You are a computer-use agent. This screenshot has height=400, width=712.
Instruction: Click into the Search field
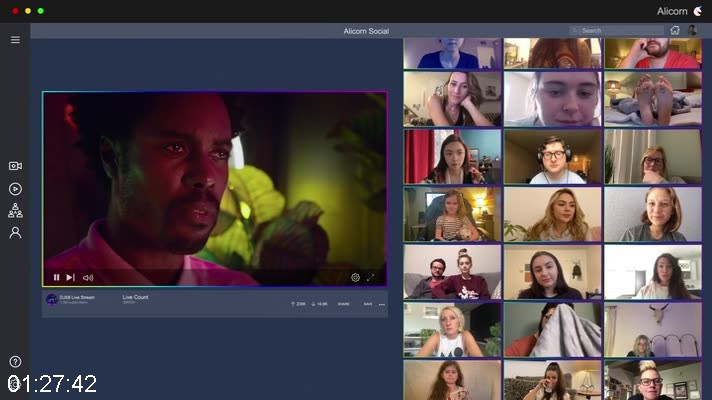[x=617, y=30]
